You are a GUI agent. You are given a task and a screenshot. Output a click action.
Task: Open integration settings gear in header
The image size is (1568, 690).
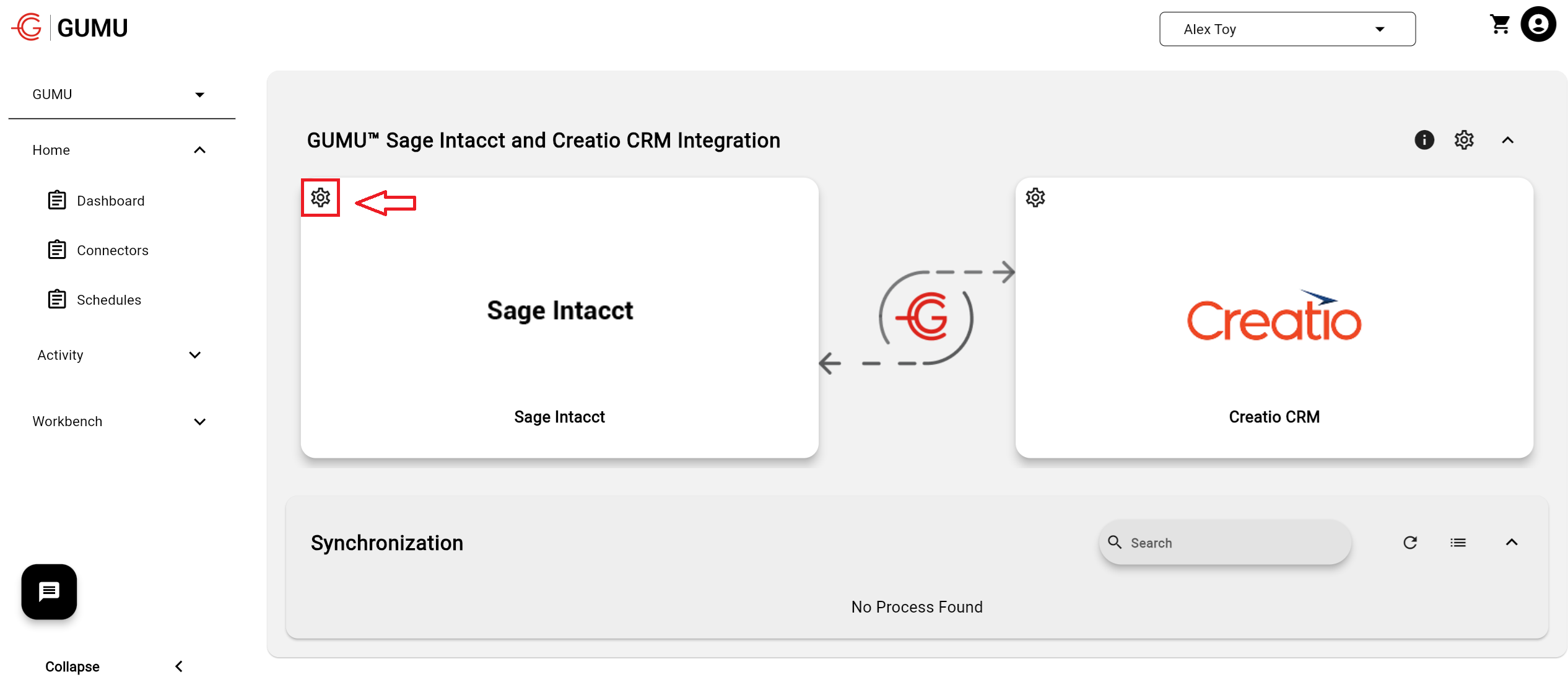pos(1464,140)
